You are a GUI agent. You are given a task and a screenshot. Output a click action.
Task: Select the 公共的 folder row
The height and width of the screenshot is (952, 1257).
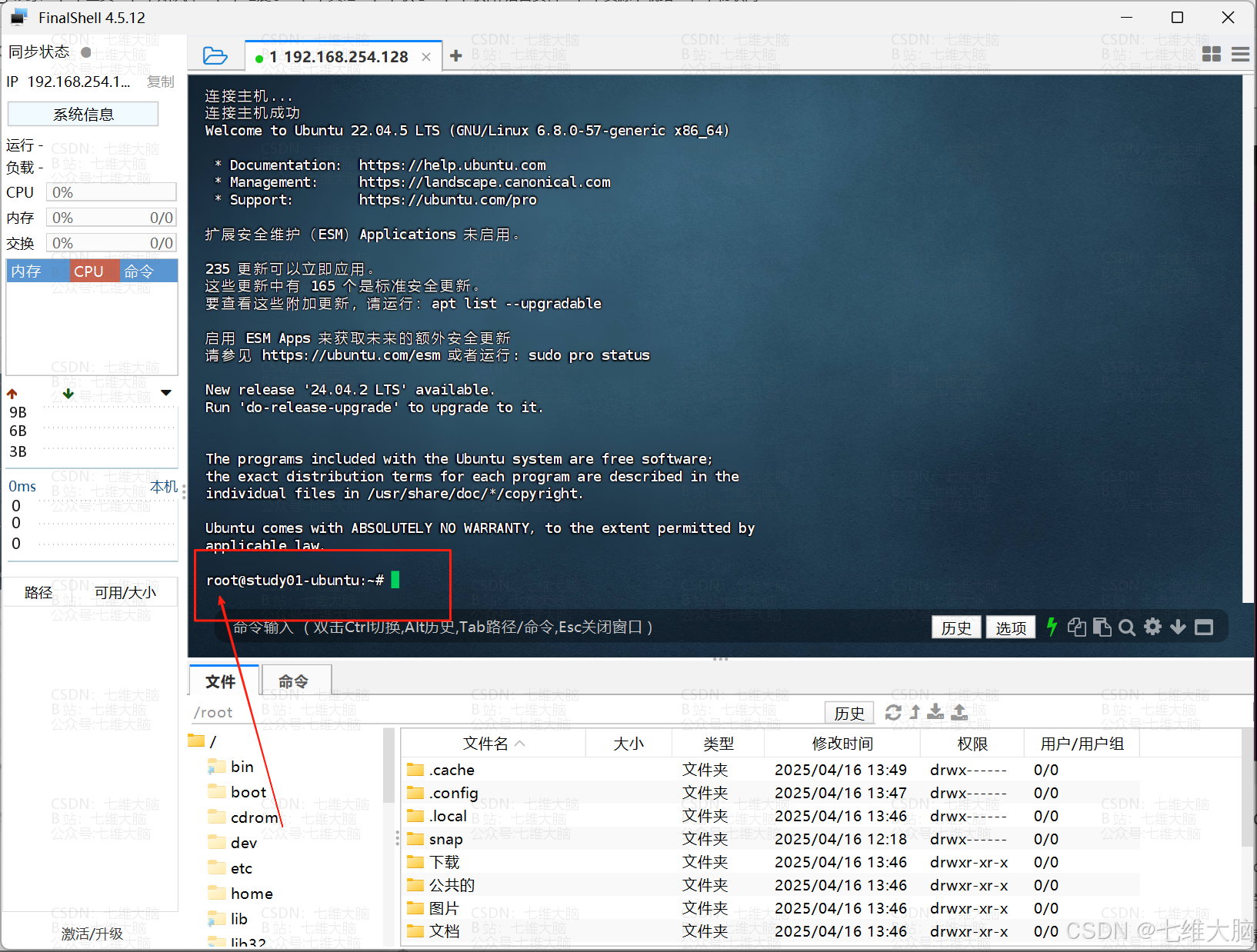(769, 885)
